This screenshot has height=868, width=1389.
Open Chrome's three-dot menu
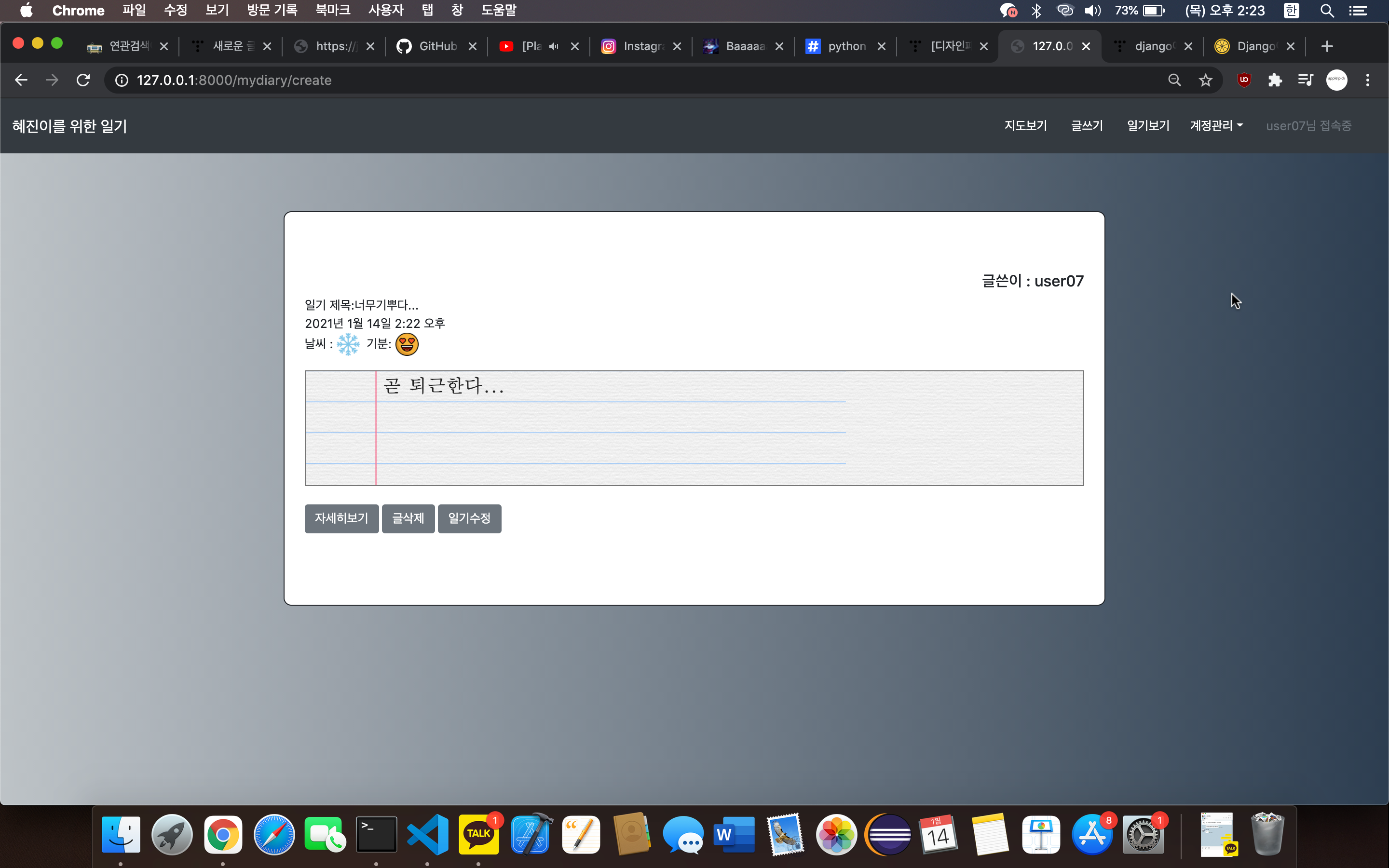(1368, 80)
